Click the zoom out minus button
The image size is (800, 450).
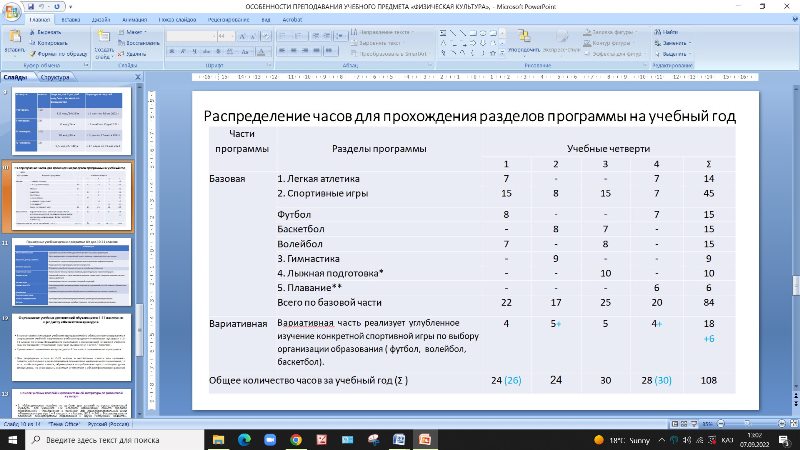721,424
